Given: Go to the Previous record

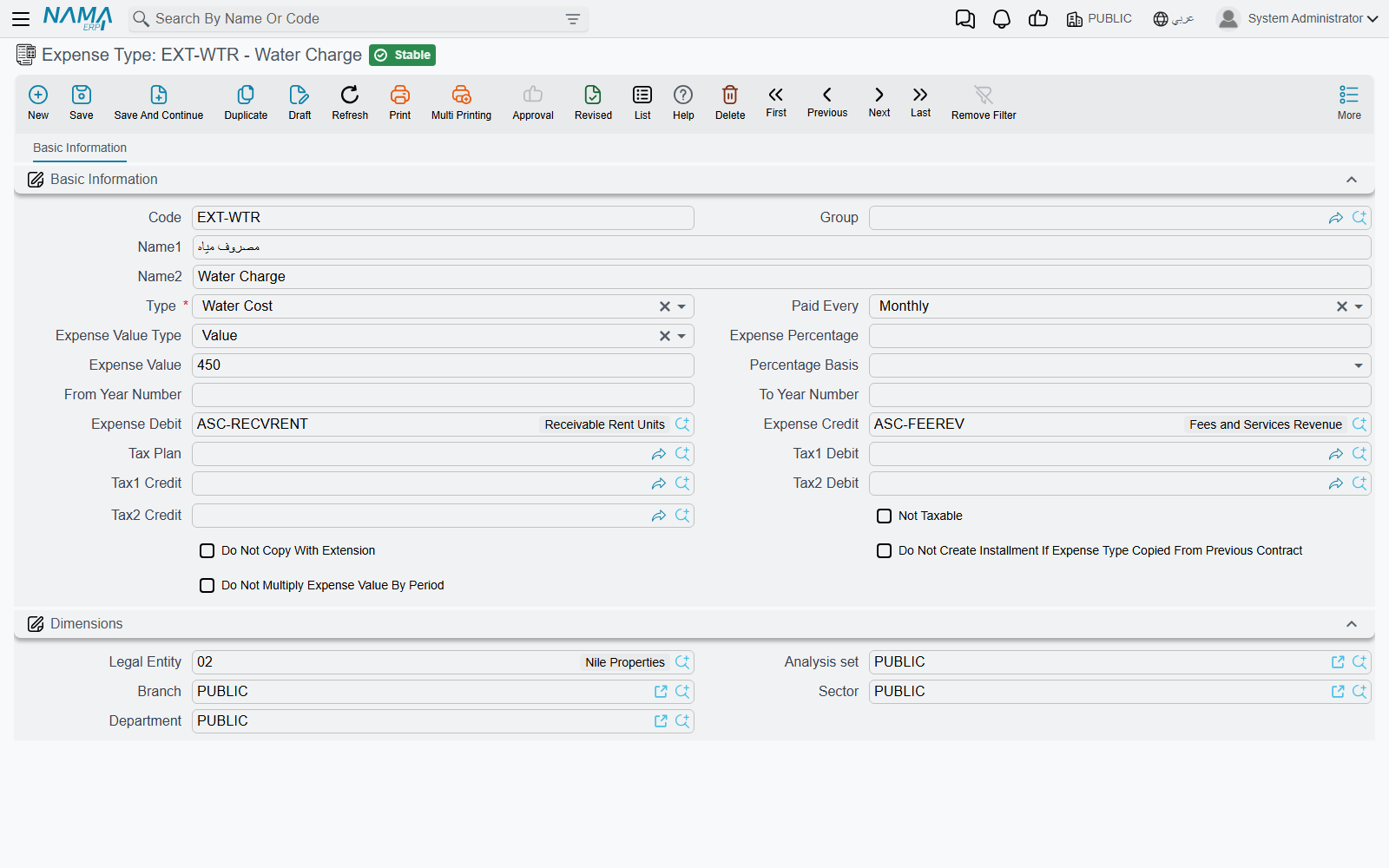Looking at the screenshot, I should (x=827, y=102).
